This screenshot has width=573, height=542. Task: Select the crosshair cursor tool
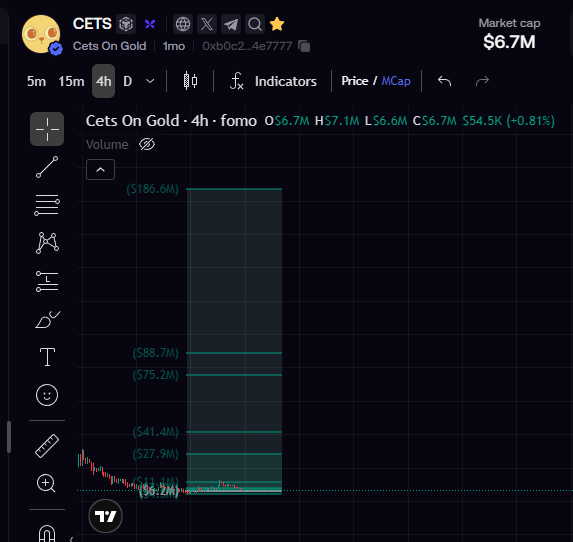47,129
